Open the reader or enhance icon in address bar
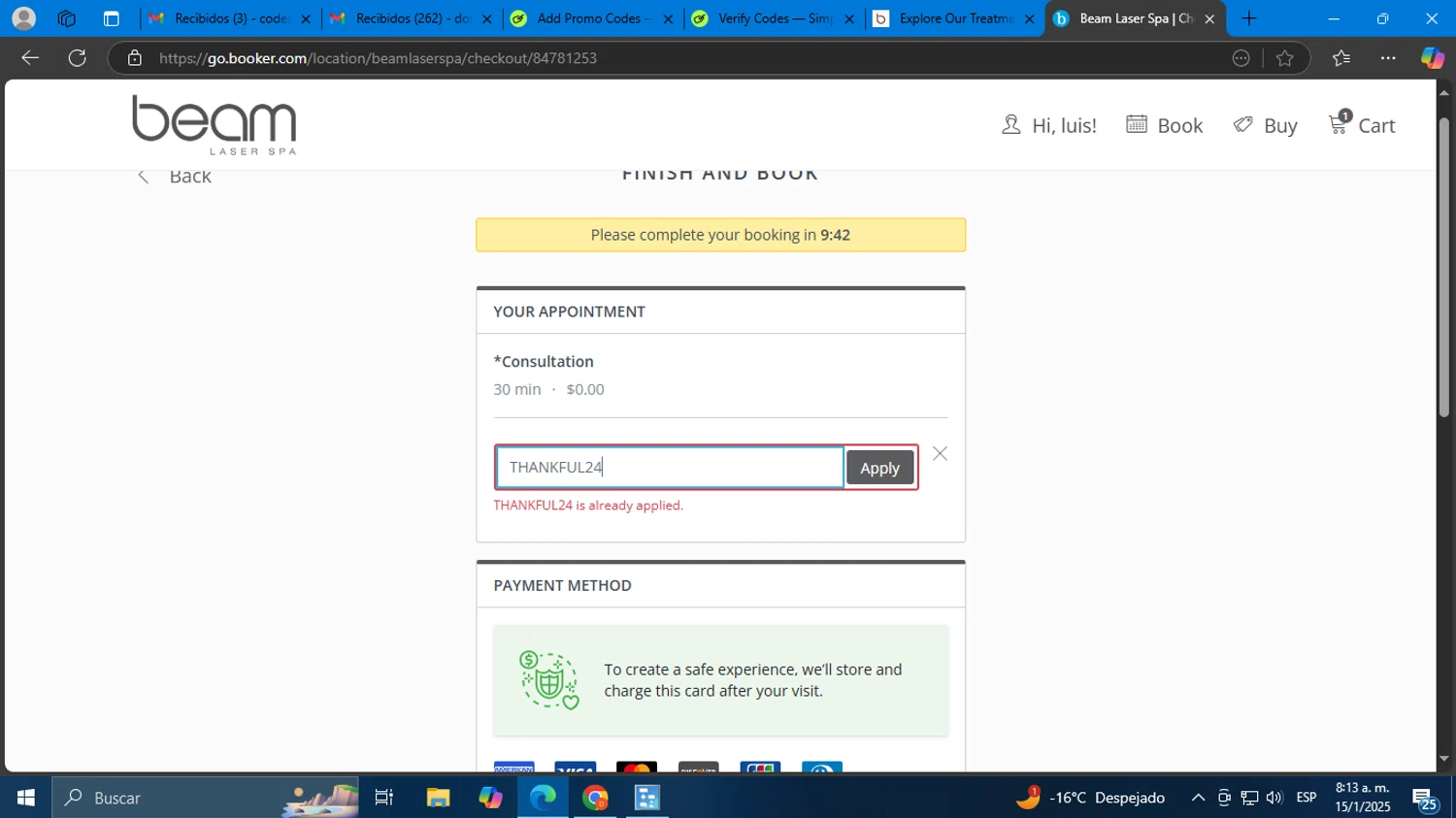1456x818 pixels. (x=1241, y=58)
